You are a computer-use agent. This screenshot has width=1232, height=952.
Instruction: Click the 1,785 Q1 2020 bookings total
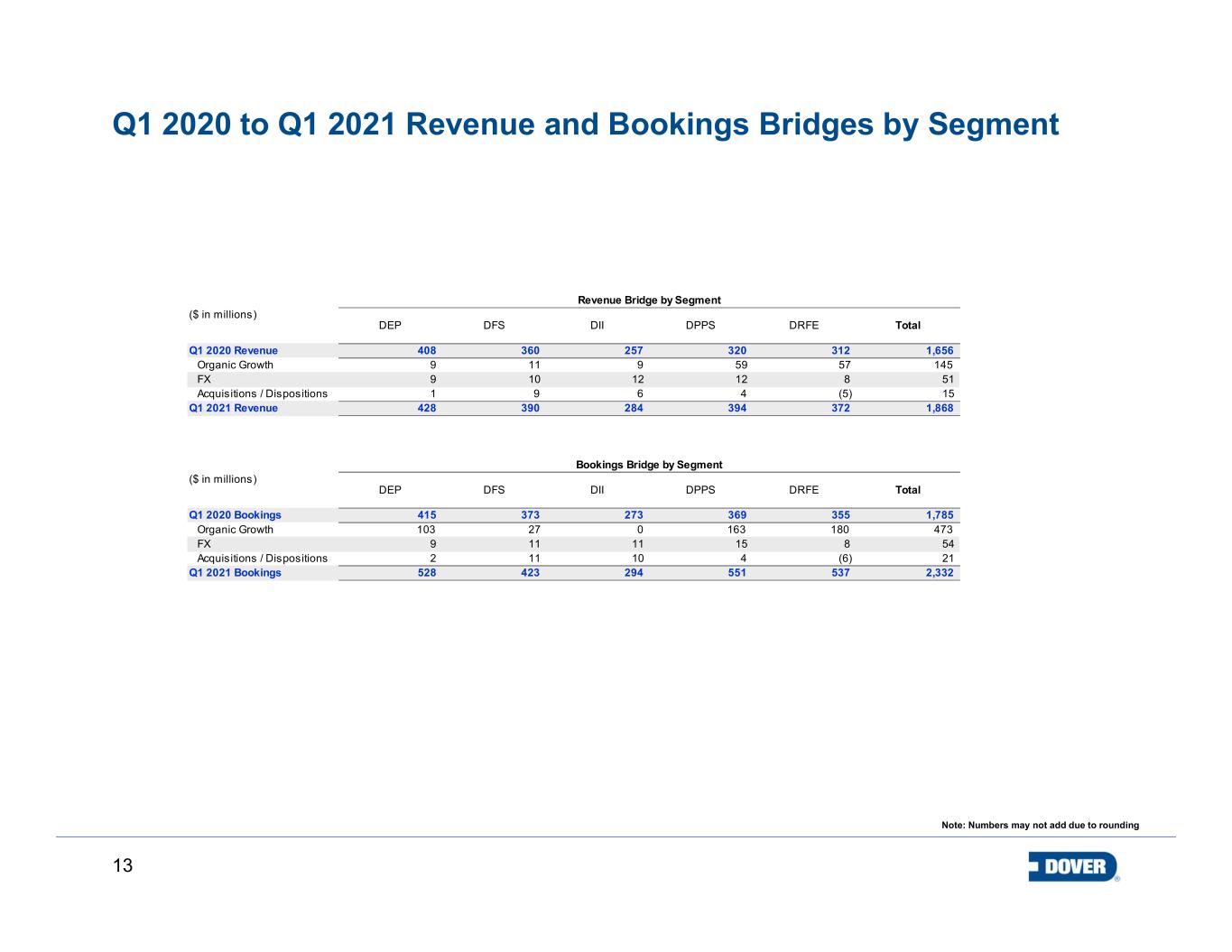click(939, 515)
